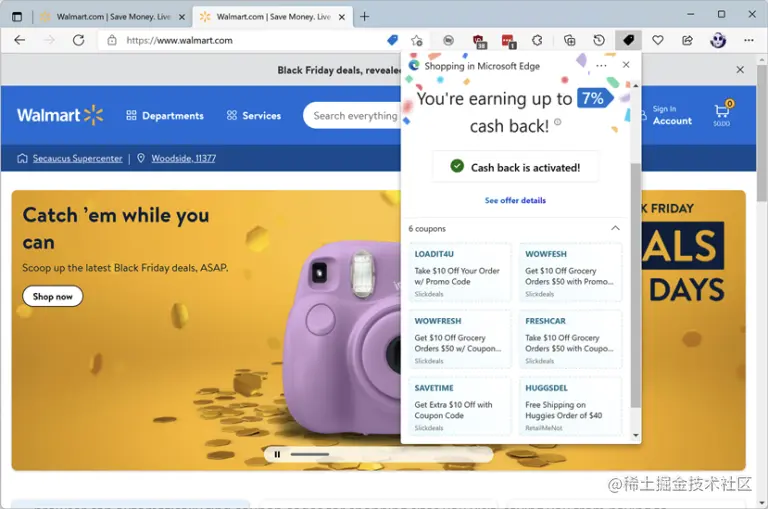The image size is (768, 509).
Task: Close the second Walmart.com tab
Action: [x=342, y=17]
